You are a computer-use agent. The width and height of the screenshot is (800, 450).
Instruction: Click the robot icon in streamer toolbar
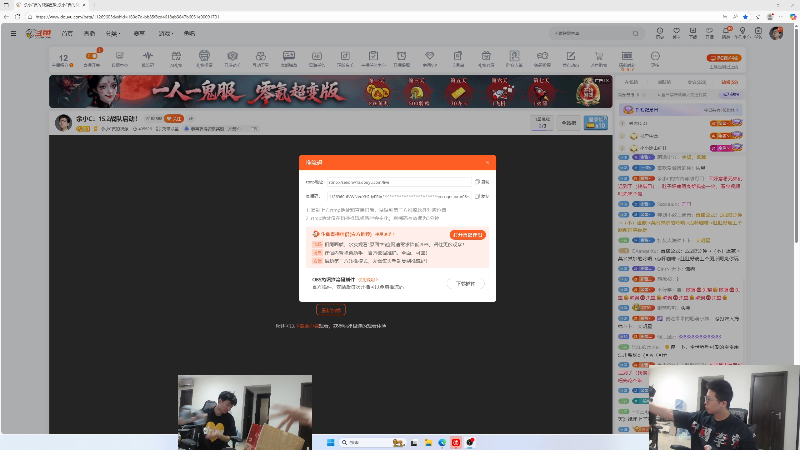point(204,56)
